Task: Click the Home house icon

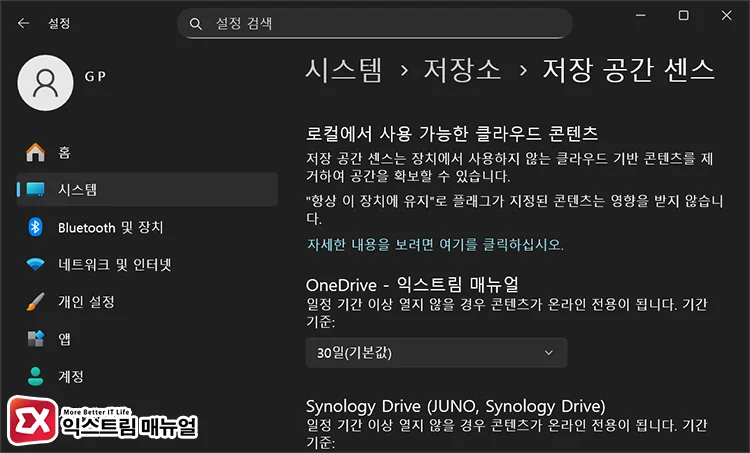Action: (x=35, y=153)
